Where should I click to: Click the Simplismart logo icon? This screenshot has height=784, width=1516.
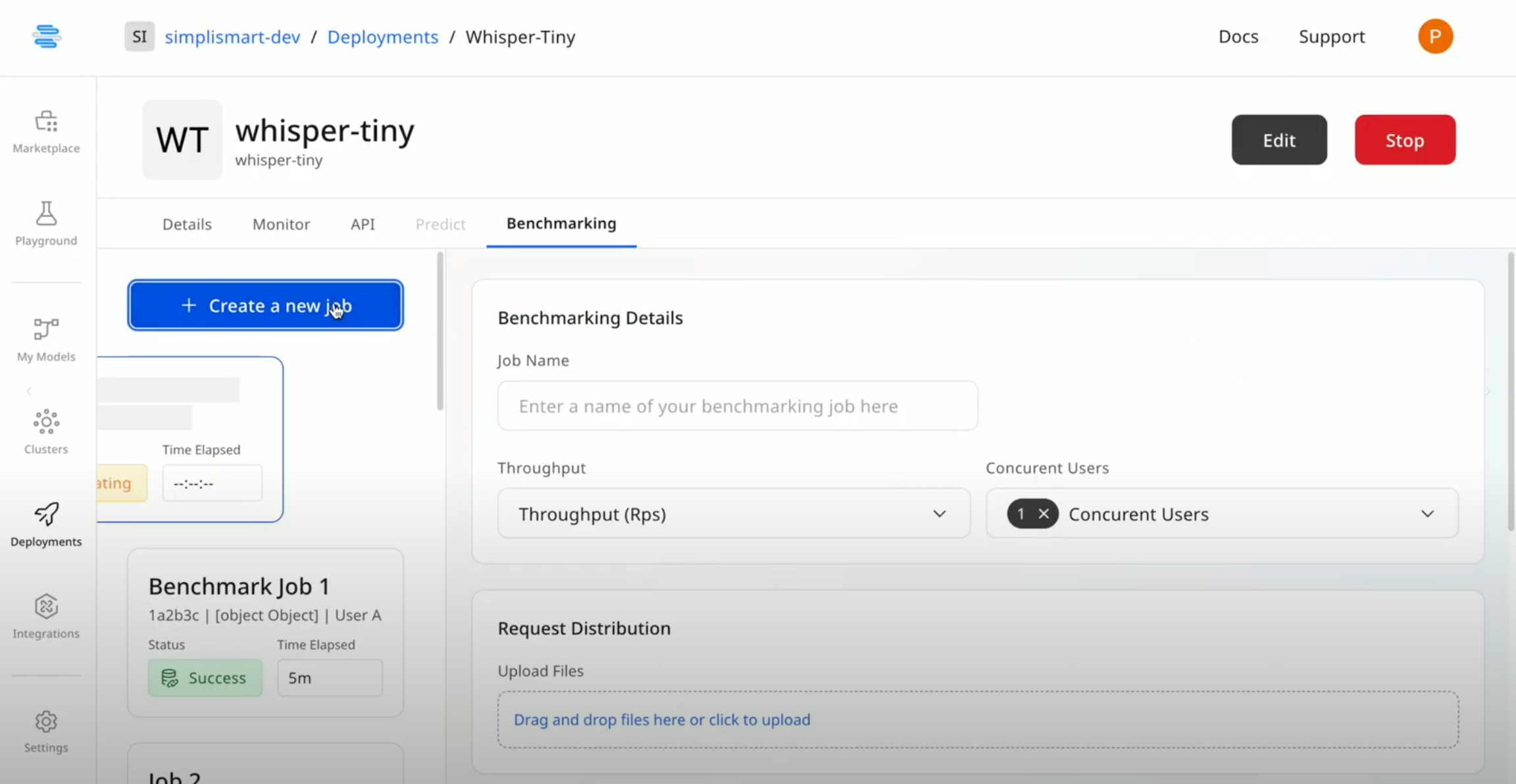click(x=46, y=36)
